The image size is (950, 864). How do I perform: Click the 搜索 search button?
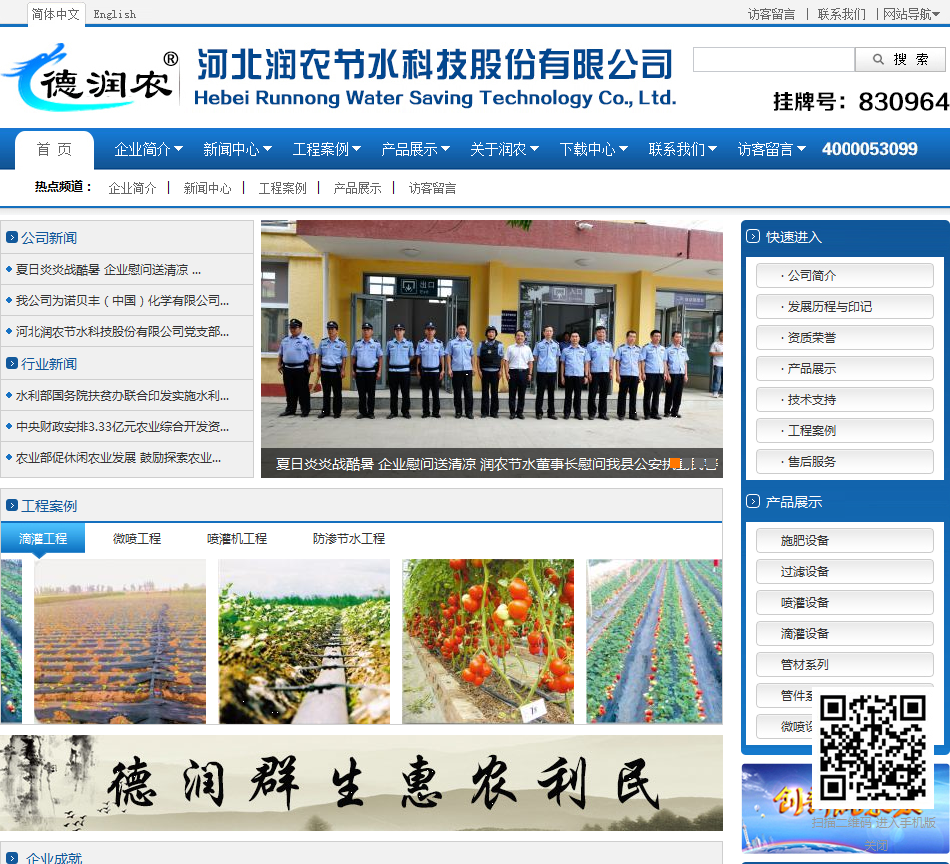(x=900, y=59)
